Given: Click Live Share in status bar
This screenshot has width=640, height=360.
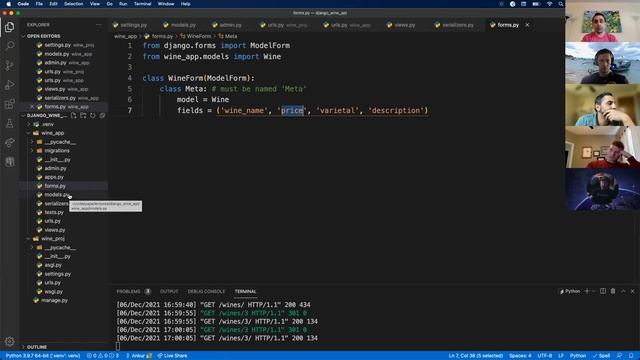Looking at the screenshot, I should [172, 356].
